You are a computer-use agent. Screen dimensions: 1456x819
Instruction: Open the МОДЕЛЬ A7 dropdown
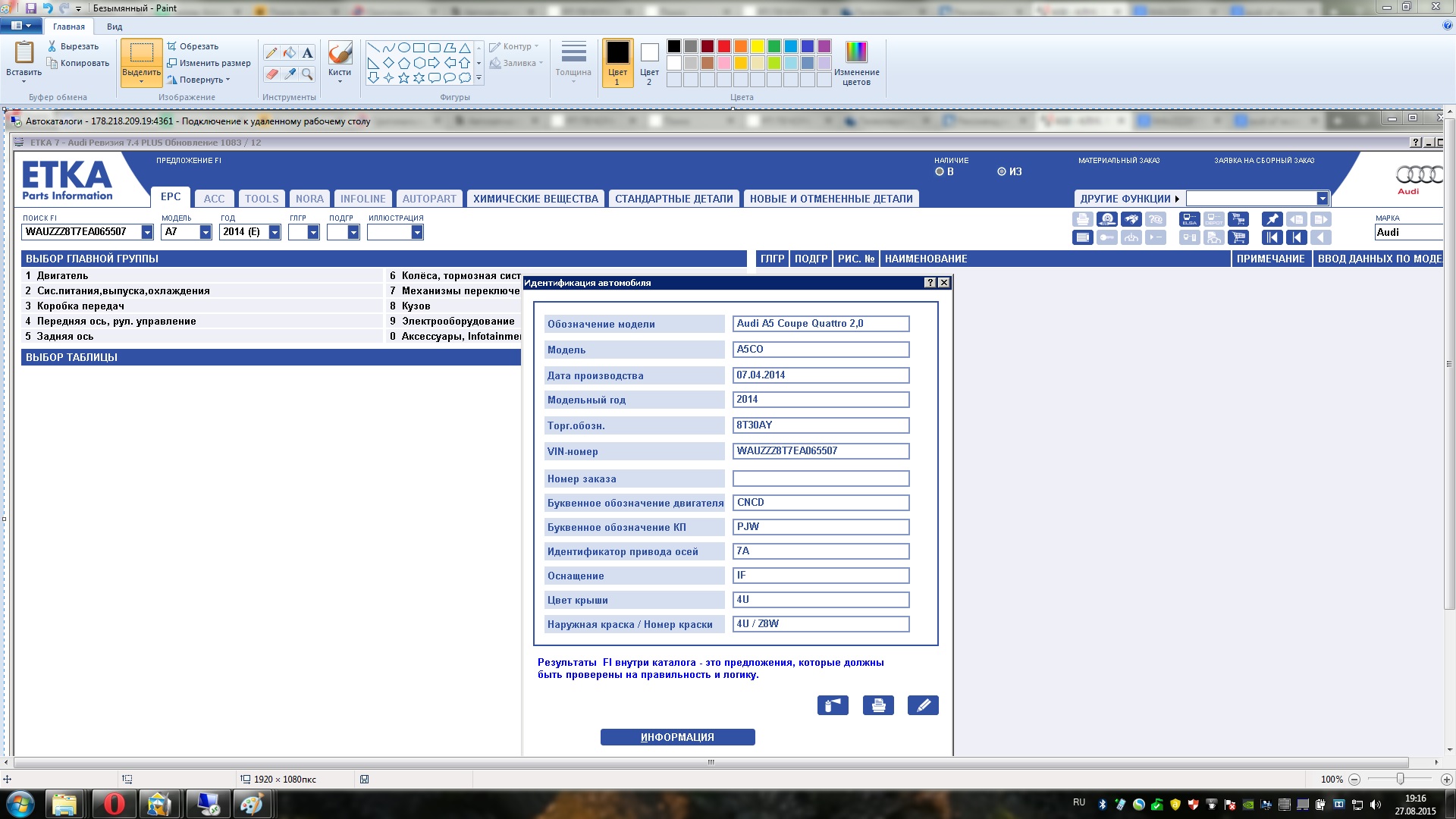pyautogui.click(x=205, y=232)
